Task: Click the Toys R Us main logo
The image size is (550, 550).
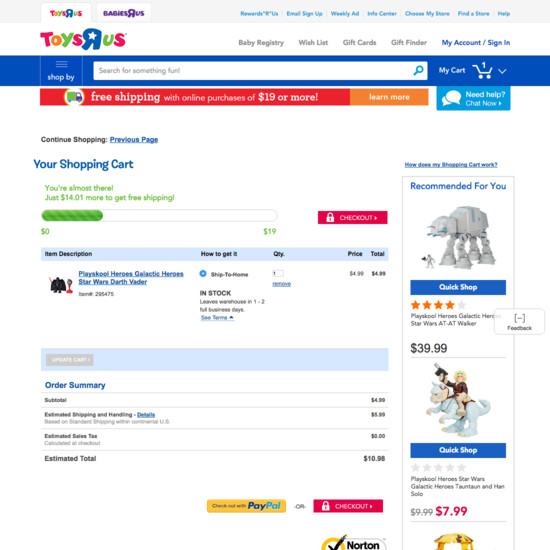Action: click(x=83, y=39)
